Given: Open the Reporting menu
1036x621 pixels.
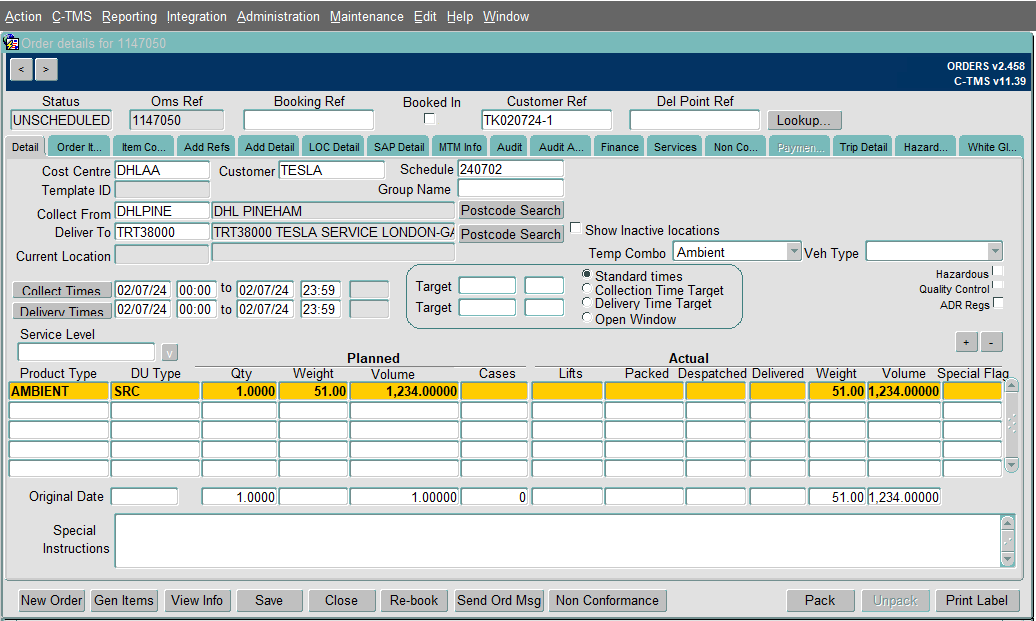Looking at the screenshot, I should click(130, 17).
